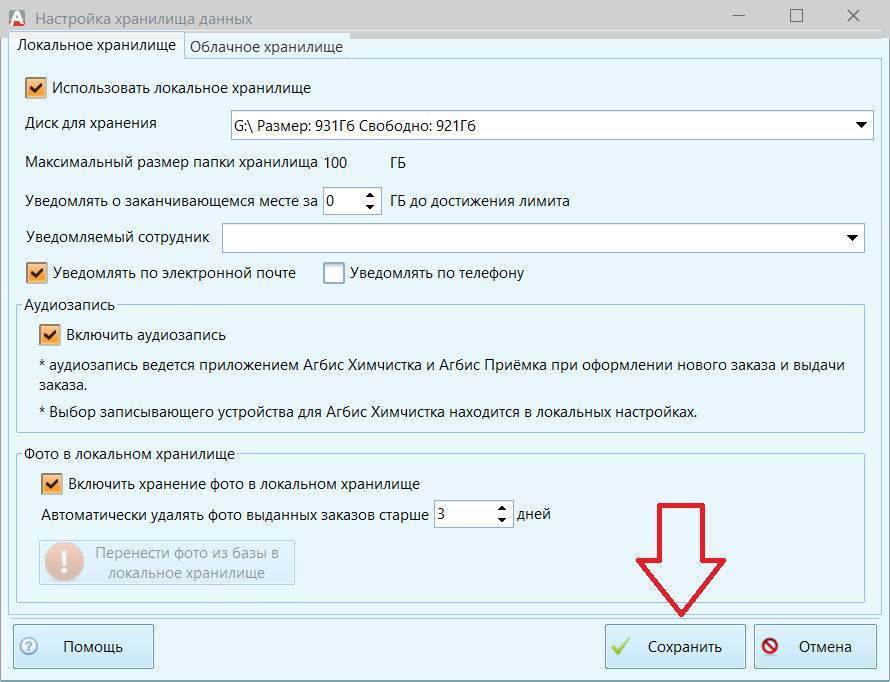Open the Облачное хранилище tab
The image size is (890, 682).
coord(266,47)
